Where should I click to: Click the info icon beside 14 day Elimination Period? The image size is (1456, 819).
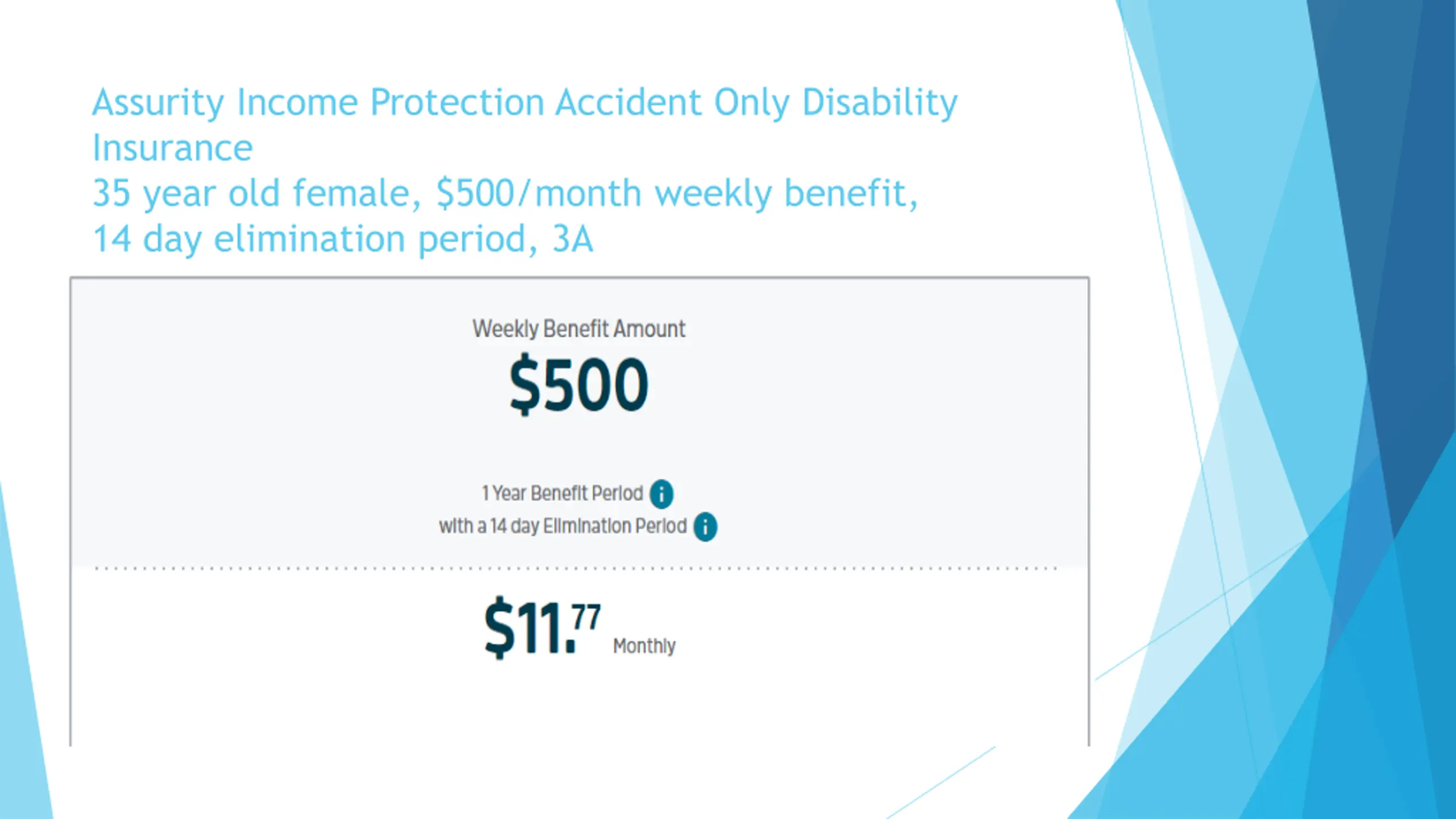pos(705,527)
